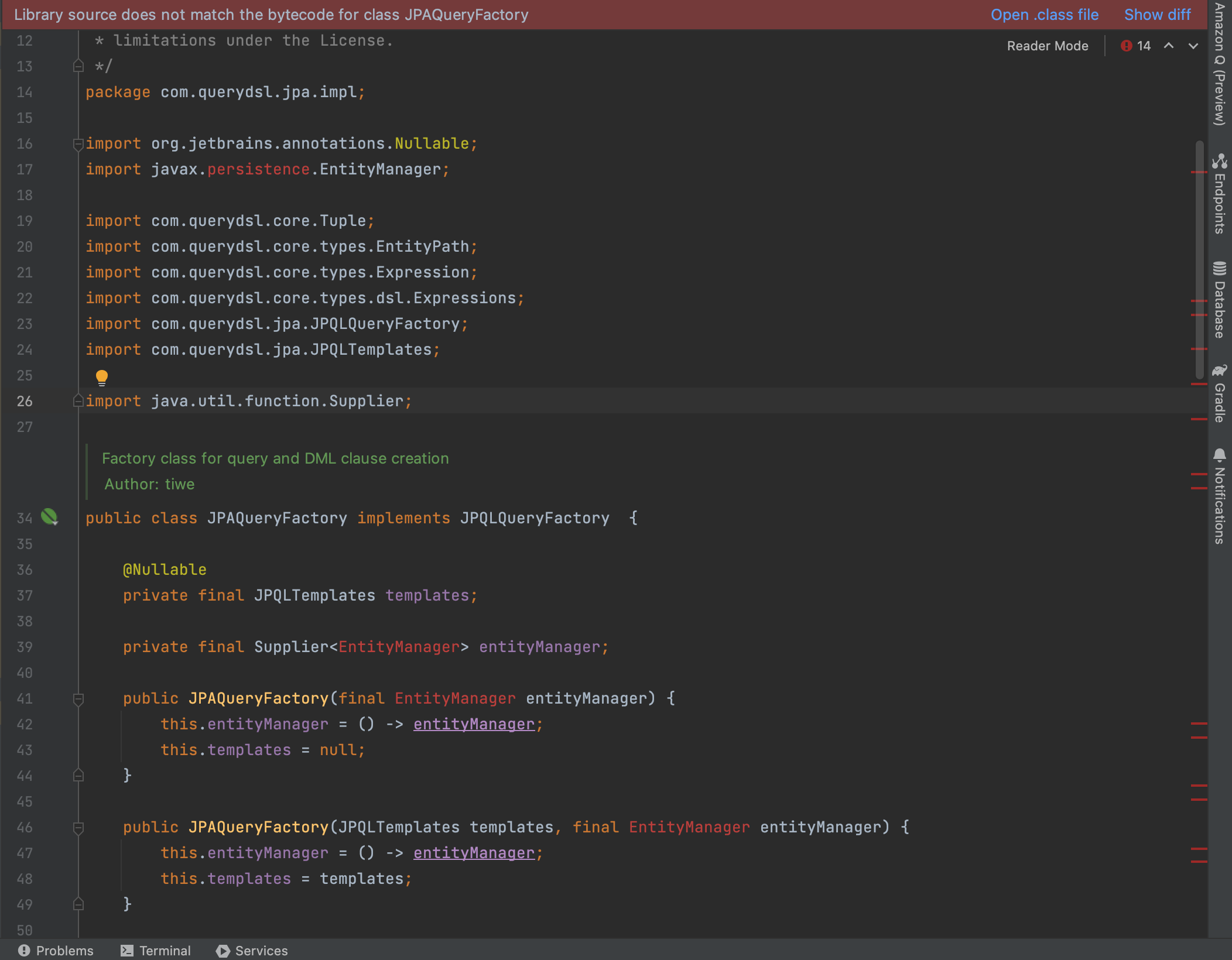Collapse the imports fold at line 16
1232x960 pixels.
pos(78,144)
